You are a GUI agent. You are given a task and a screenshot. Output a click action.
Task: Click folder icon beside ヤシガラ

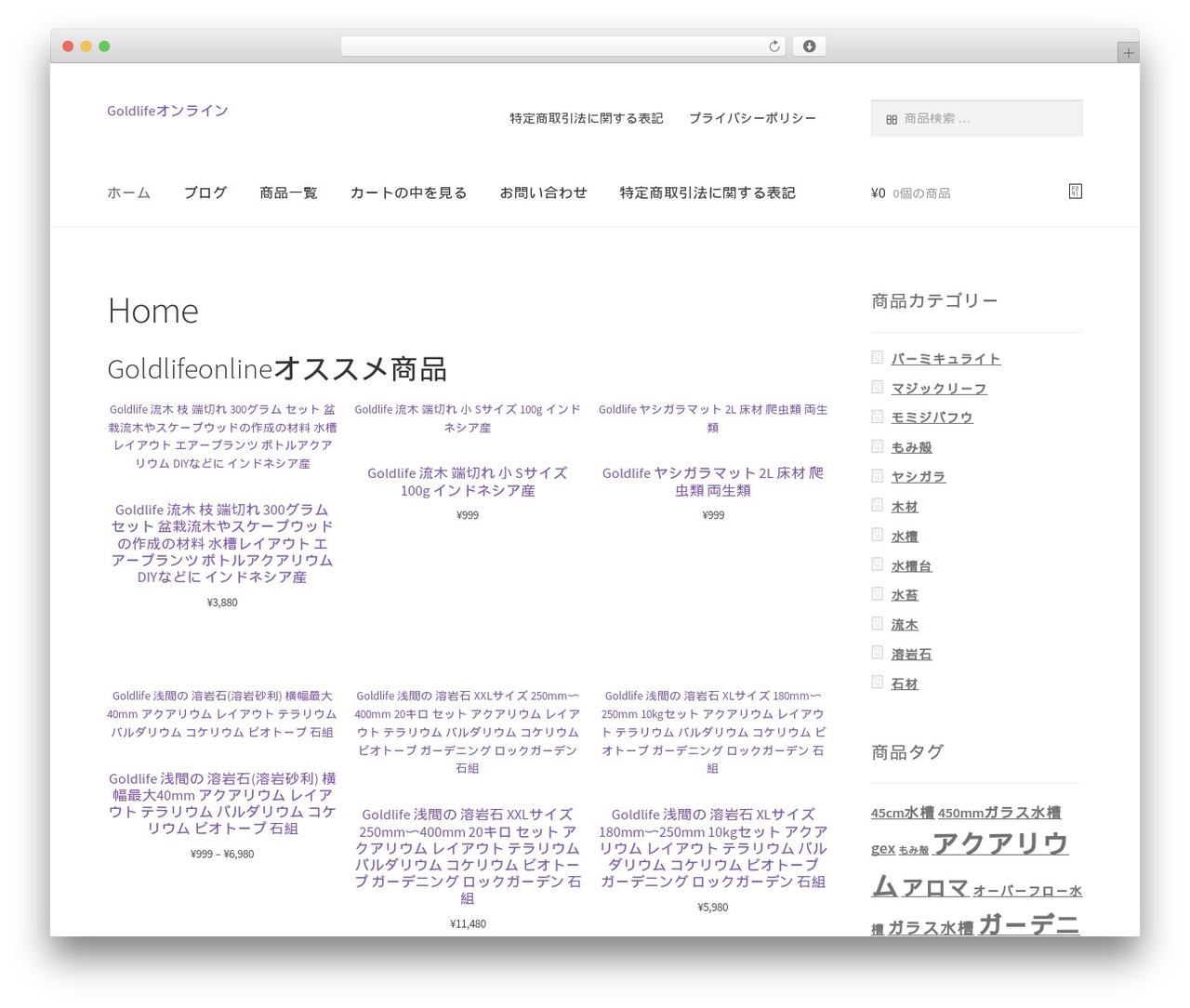click(x=877, y=475)
